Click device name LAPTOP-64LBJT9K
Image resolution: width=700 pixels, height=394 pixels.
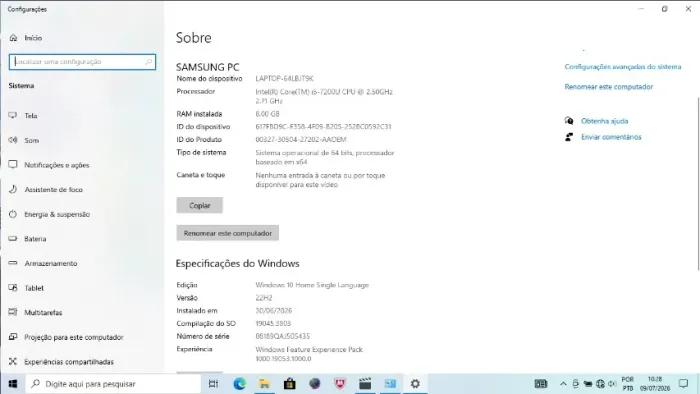[x=284, y=79]
